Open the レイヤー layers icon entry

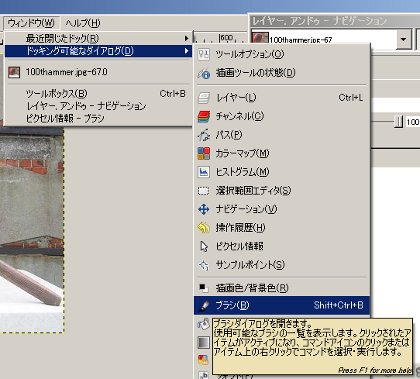(x=204, y=98)
